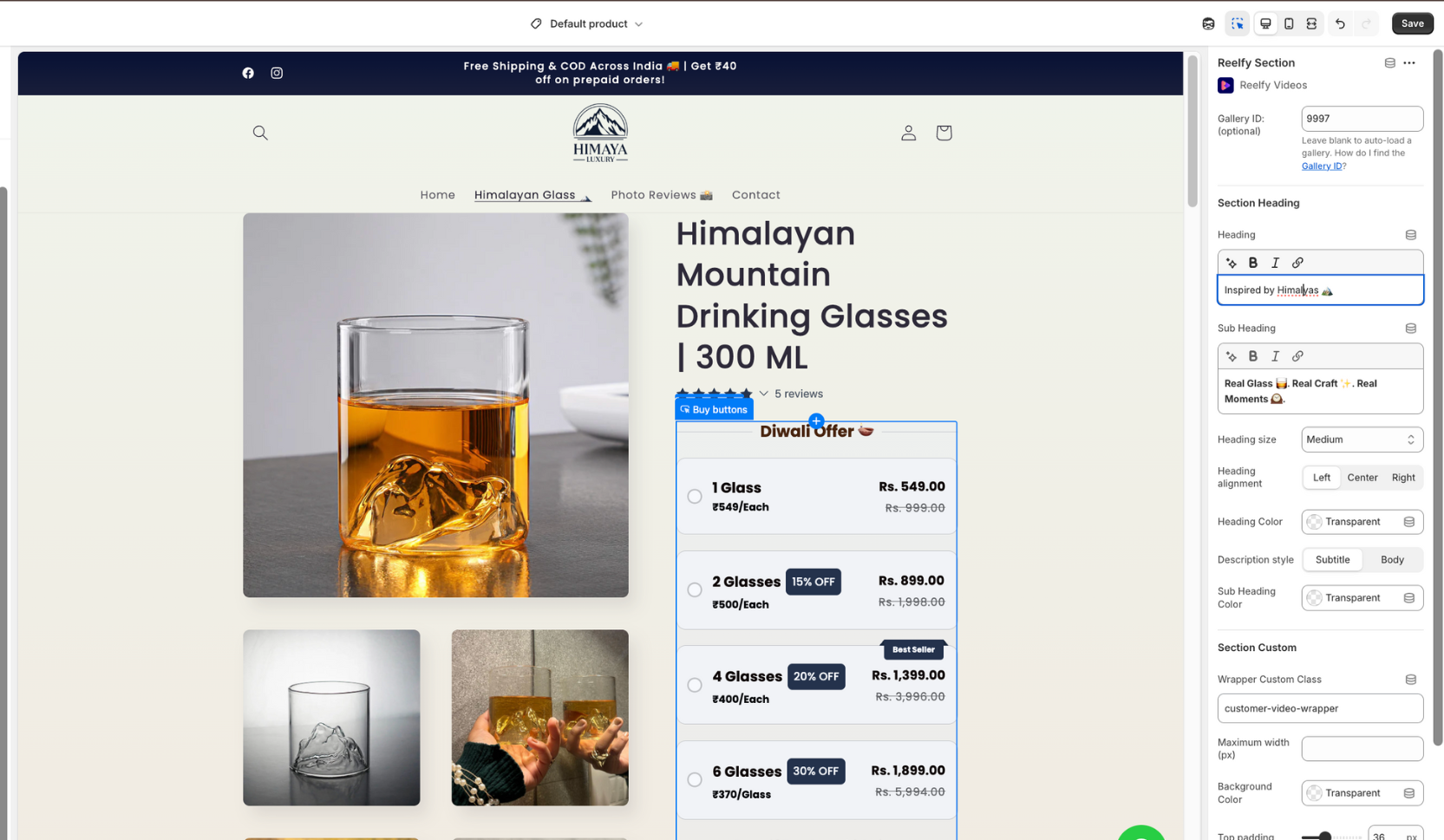
Task: Select the 1 Glass radio option
Action: 695,497
